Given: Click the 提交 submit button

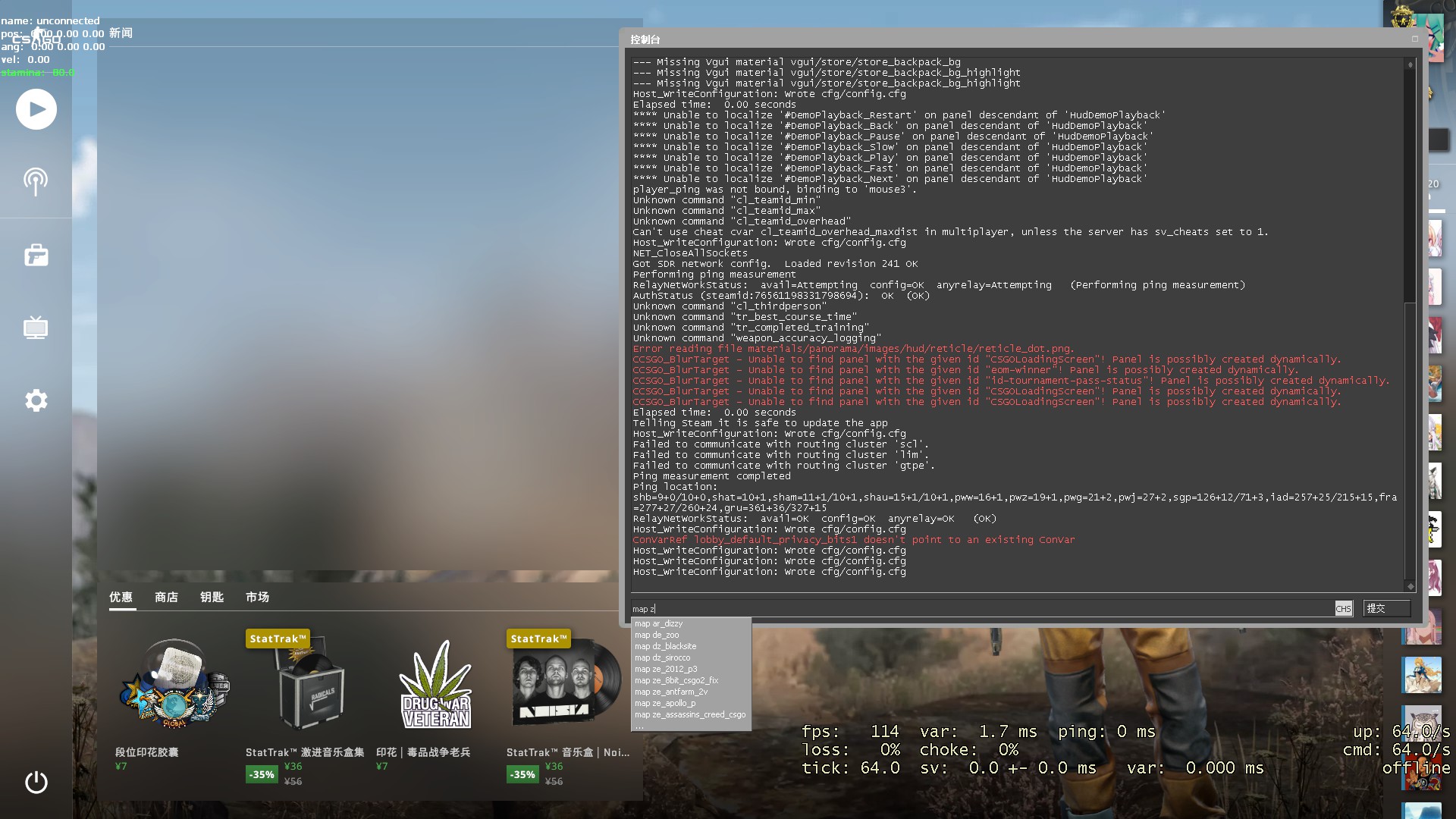Looking at the screenshot, I should point(1385,608).
